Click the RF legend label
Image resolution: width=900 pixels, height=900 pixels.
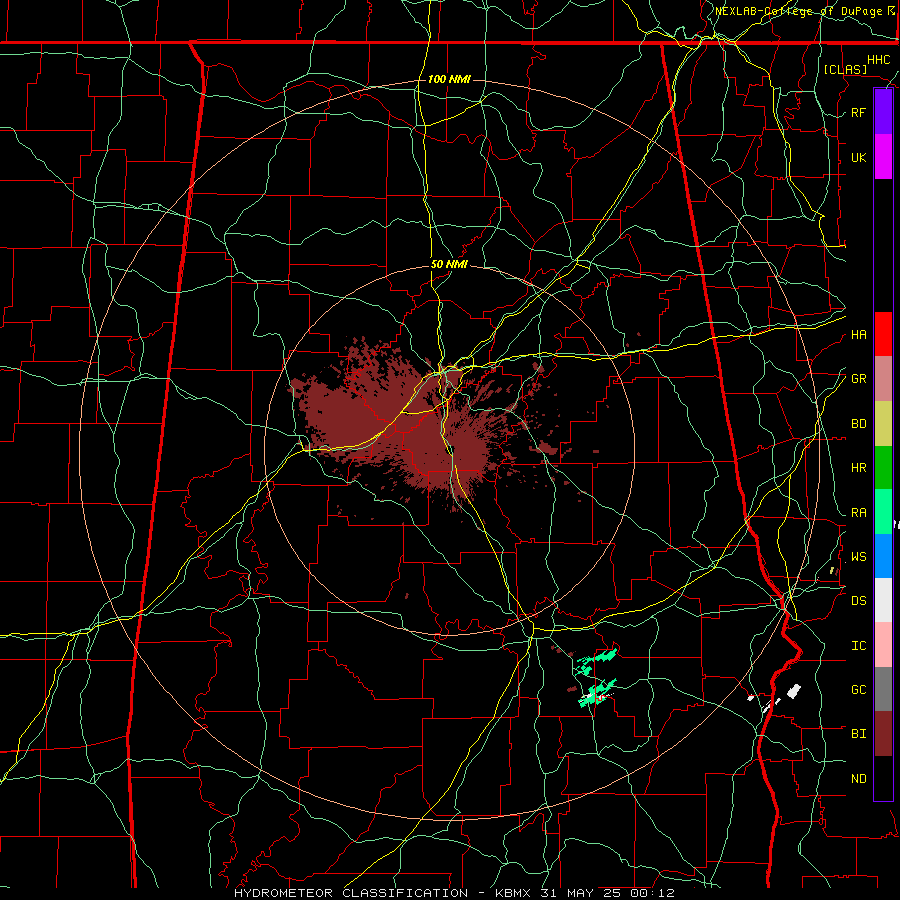pos(858,112)
